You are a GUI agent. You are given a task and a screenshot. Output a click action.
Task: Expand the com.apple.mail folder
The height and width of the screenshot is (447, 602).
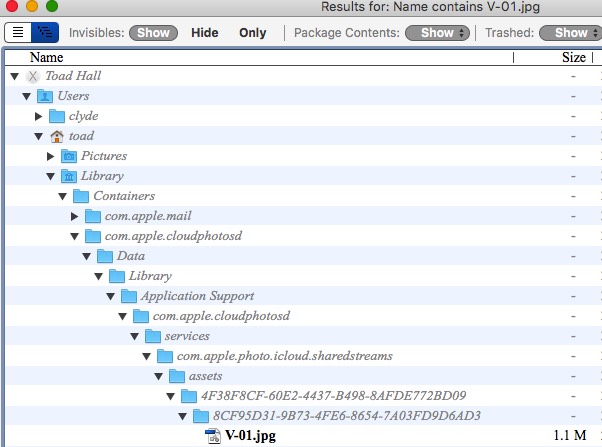pyautogui.click(x=74, y=216)
